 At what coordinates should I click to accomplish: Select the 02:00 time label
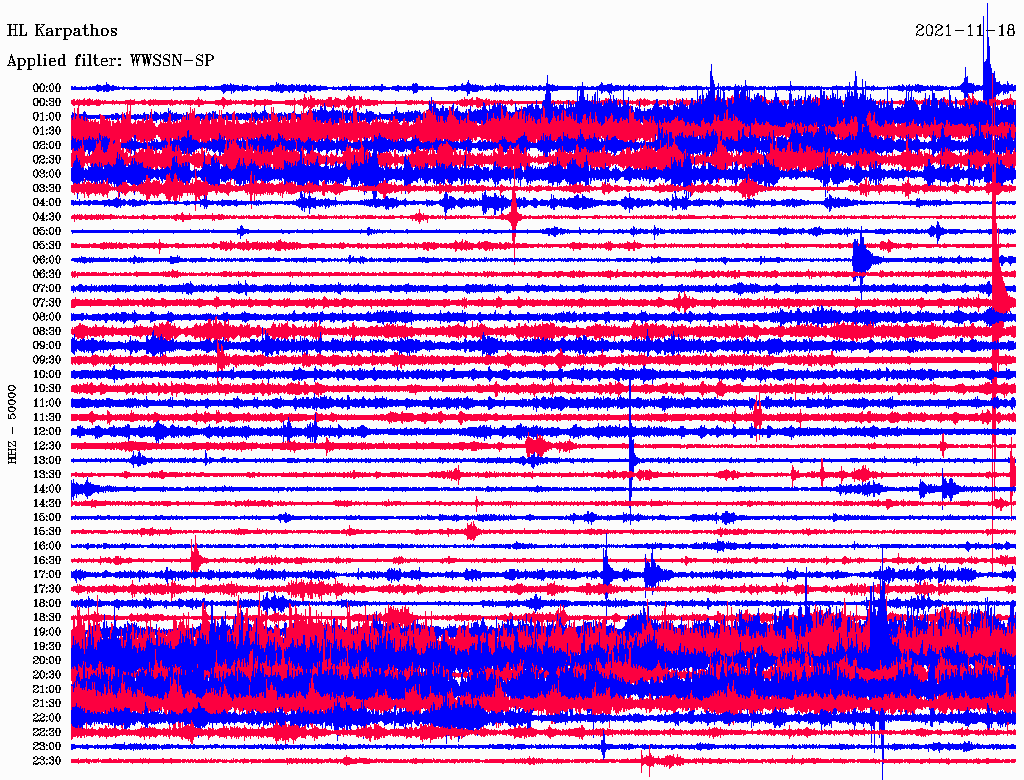coord(47,146)
